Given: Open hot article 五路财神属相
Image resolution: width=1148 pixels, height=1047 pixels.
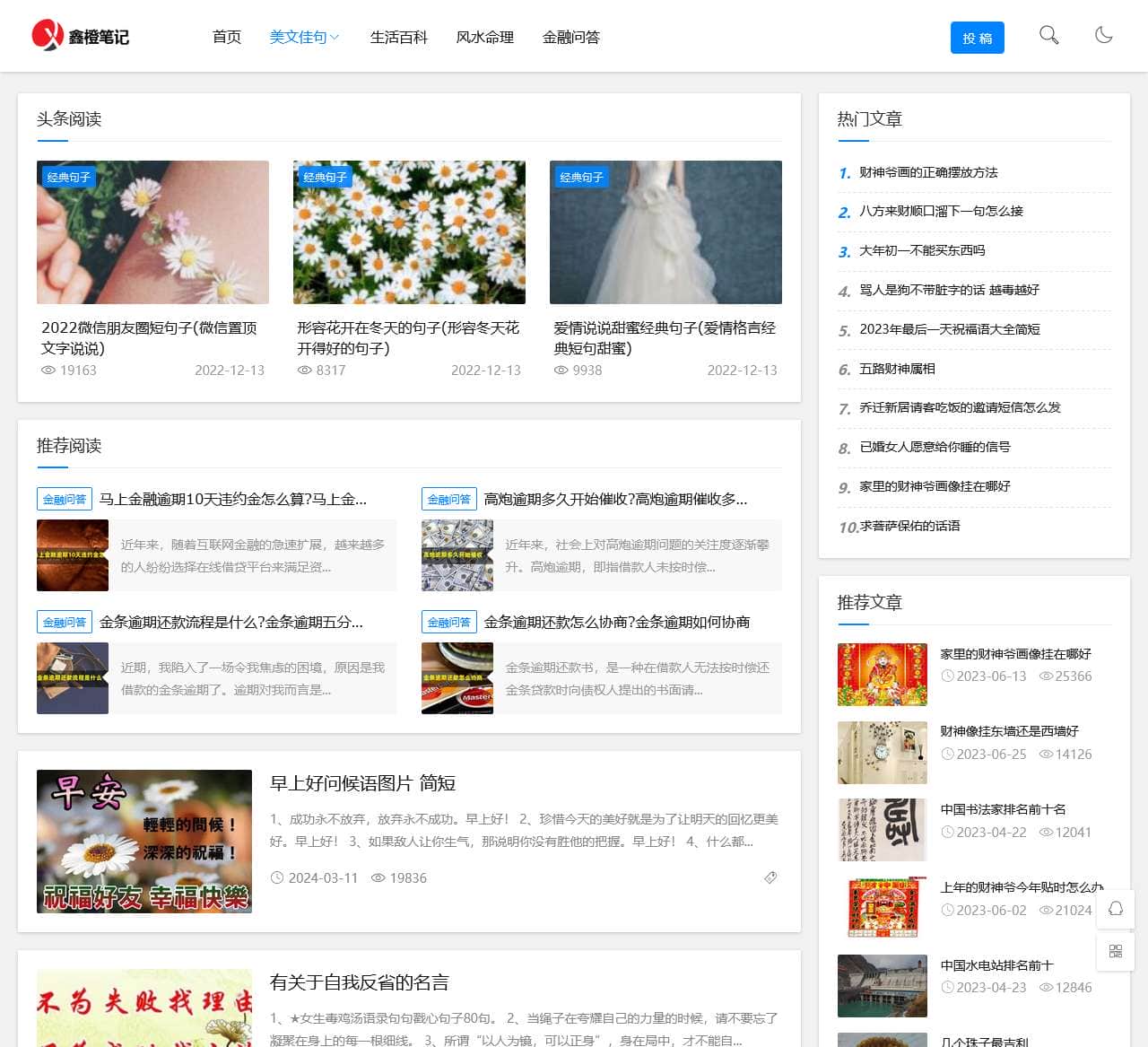Looking at the screenshot, I should tap(897, 369).
